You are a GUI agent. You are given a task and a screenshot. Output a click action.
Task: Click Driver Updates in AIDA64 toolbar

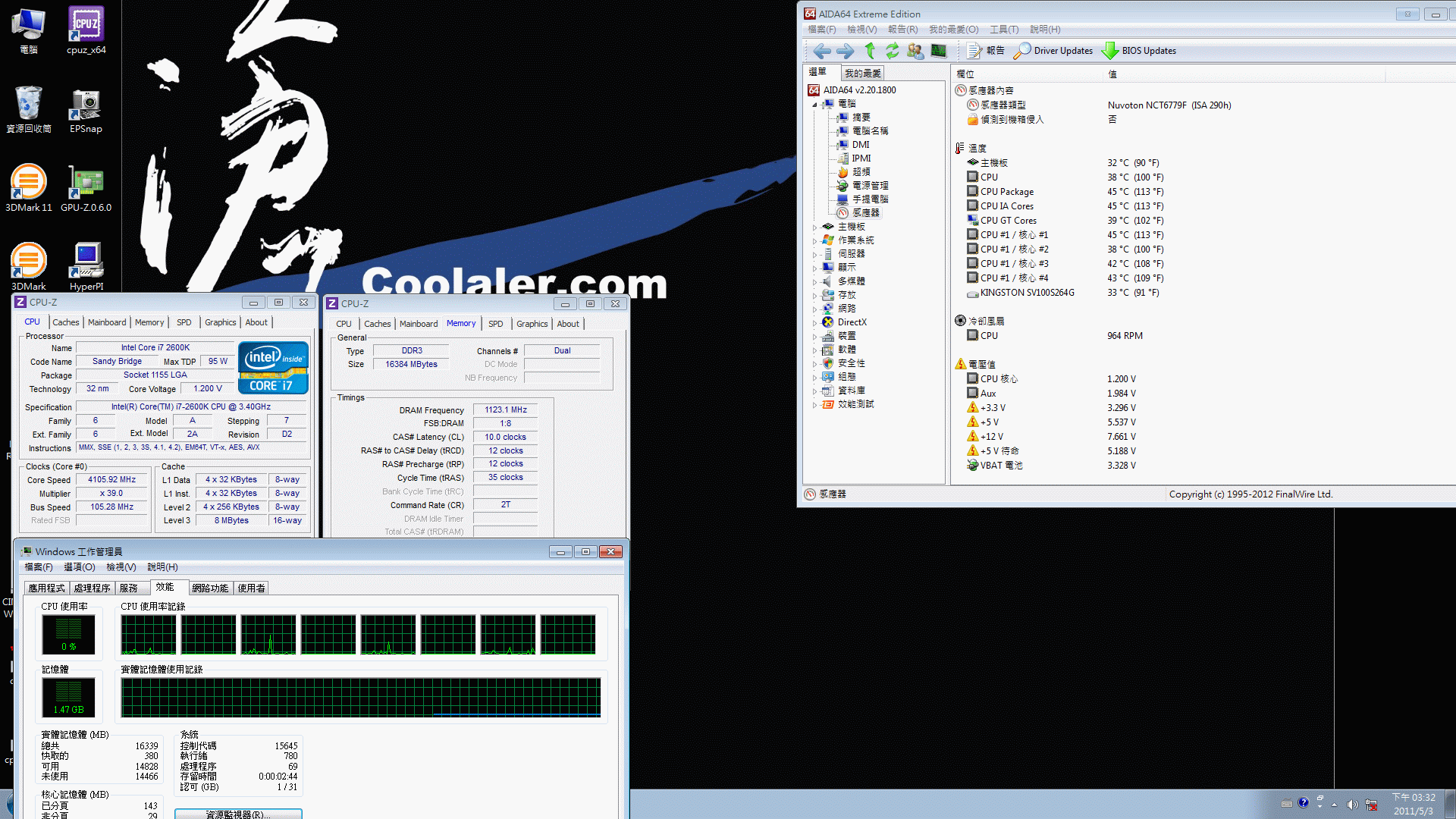pos(1053,51)
